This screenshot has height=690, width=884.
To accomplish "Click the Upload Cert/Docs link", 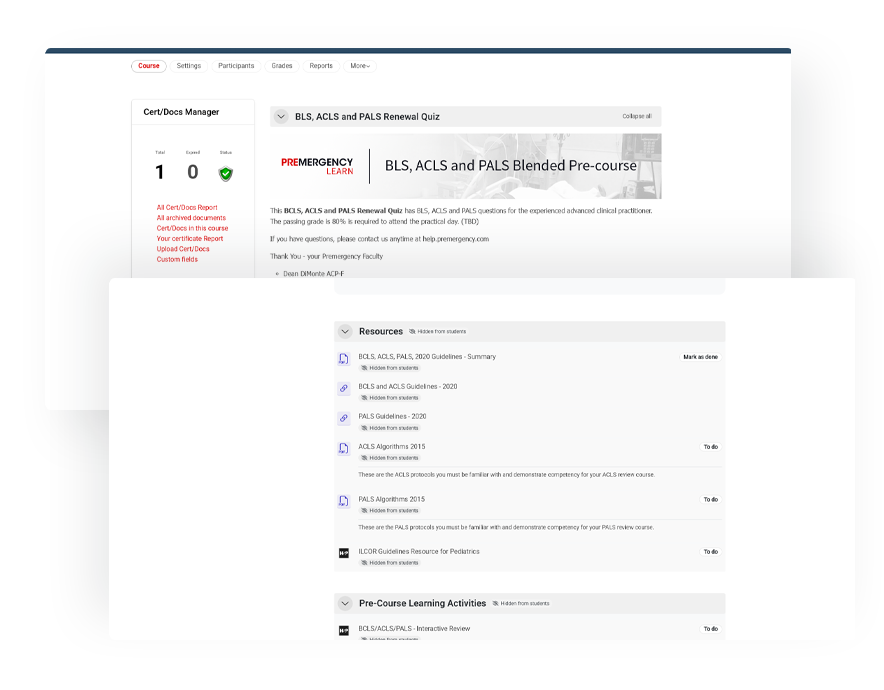I will tap(183, 249).
